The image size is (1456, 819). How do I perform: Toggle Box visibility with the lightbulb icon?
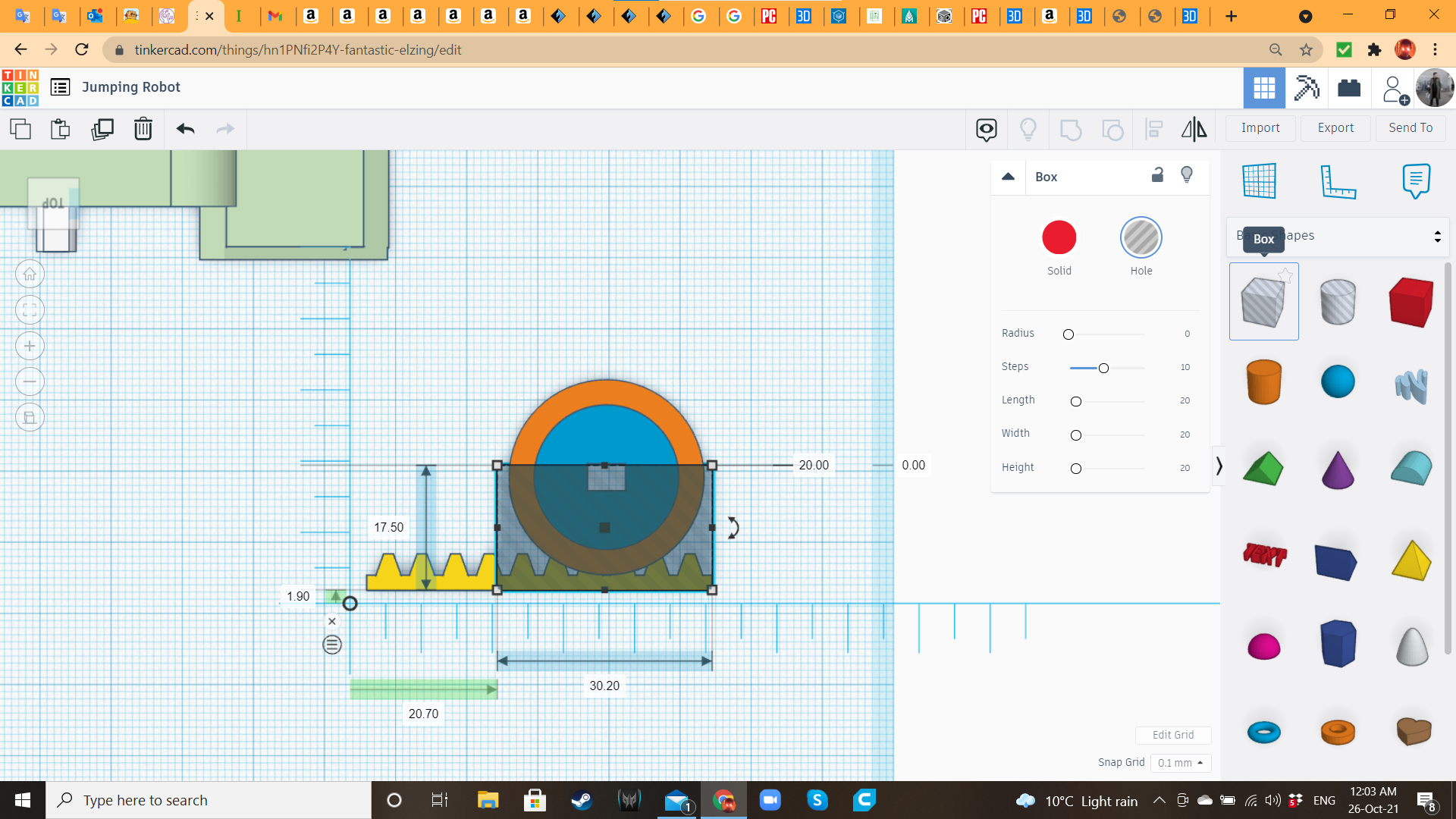click(x=1187, y=175)
